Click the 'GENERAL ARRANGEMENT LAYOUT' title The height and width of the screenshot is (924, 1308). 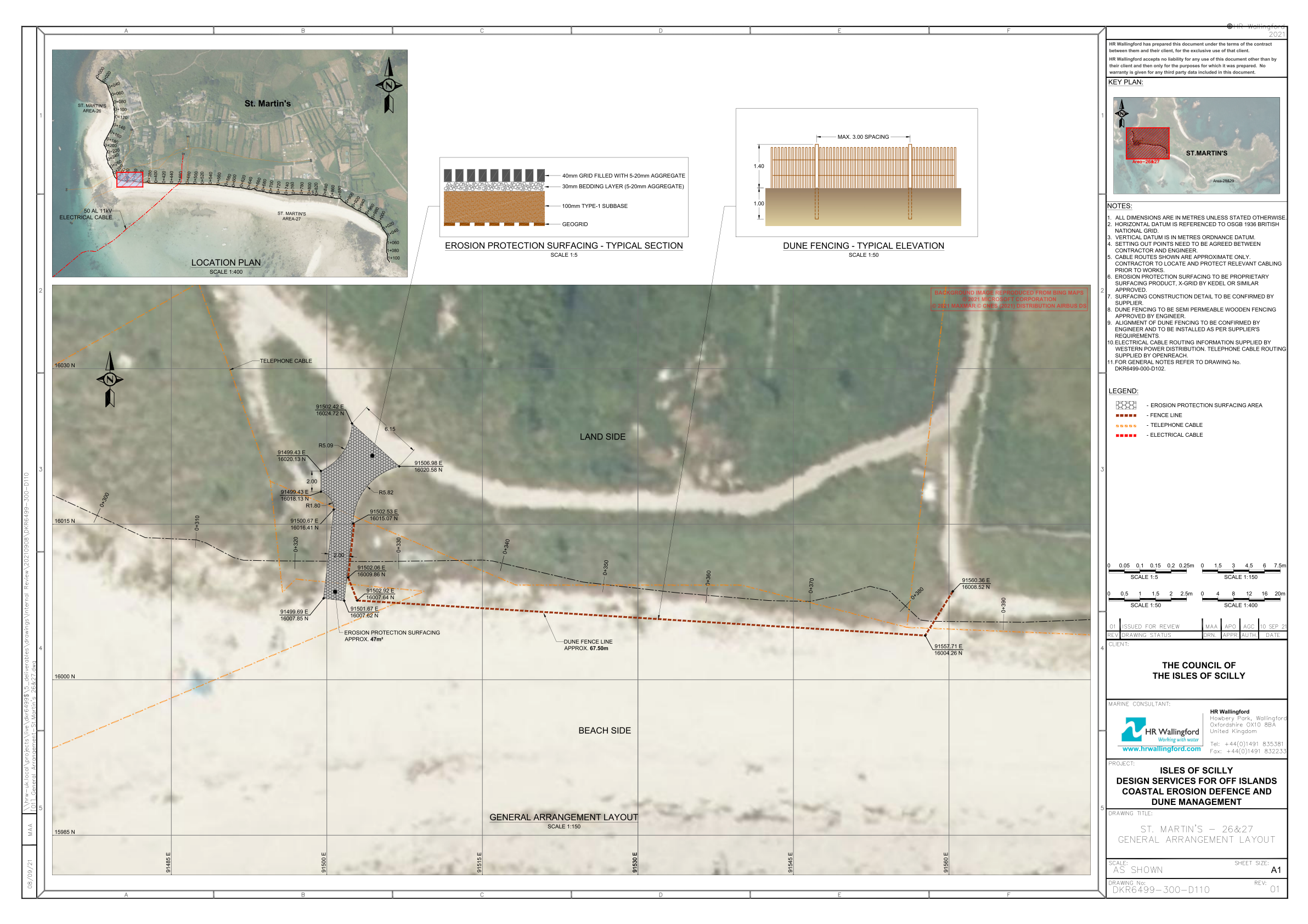(x=563, y=817)
